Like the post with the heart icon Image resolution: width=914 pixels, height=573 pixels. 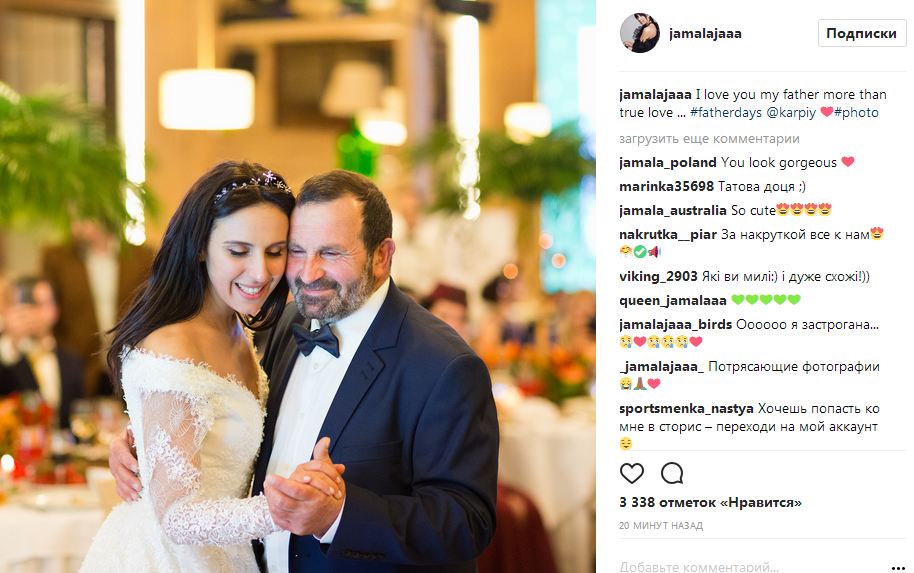[x=631, y=473]
